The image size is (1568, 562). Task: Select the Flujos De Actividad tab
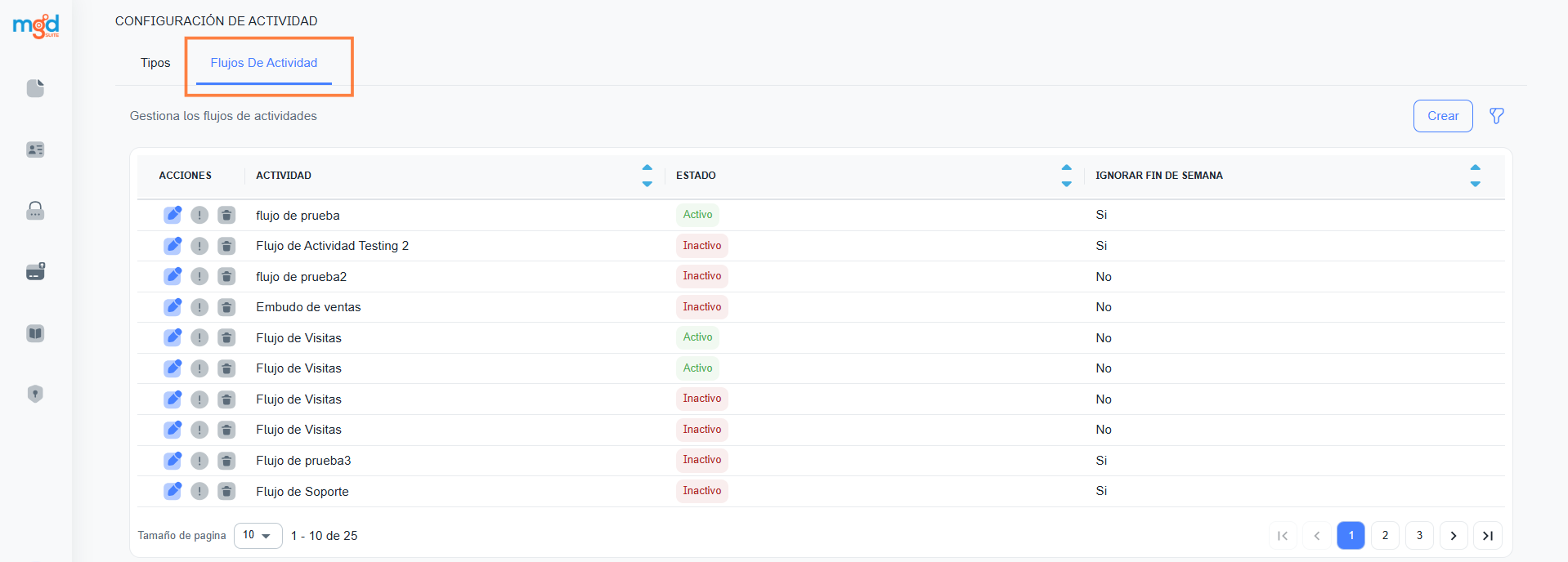pyautogui.click(x=263, y=63)
